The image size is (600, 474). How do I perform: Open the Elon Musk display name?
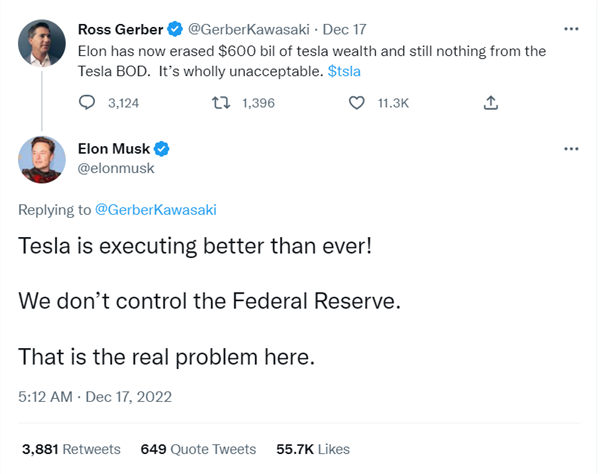113,149
